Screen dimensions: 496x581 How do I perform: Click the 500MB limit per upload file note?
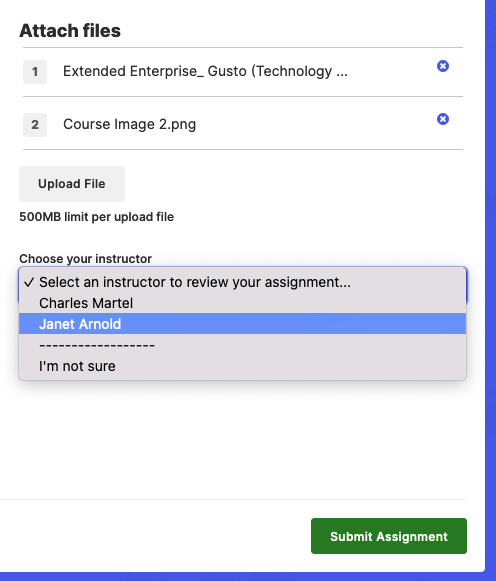[x=96, y=217]
